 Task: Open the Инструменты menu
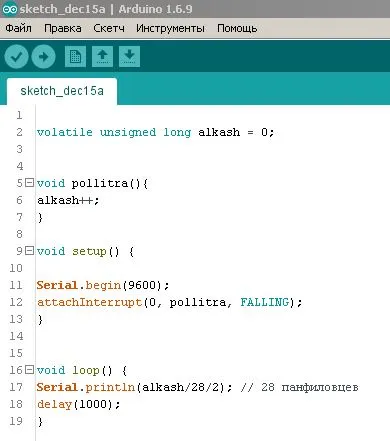[x=170, y=28]
